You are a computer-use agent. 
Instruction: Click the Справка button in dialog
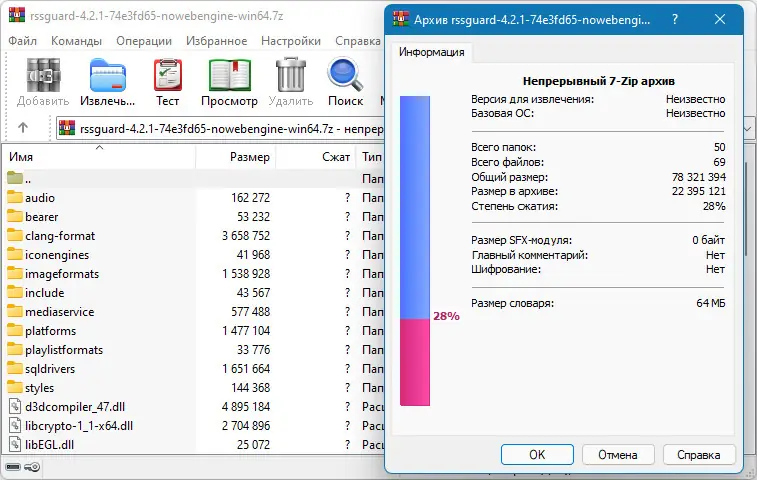pos(699,454)
